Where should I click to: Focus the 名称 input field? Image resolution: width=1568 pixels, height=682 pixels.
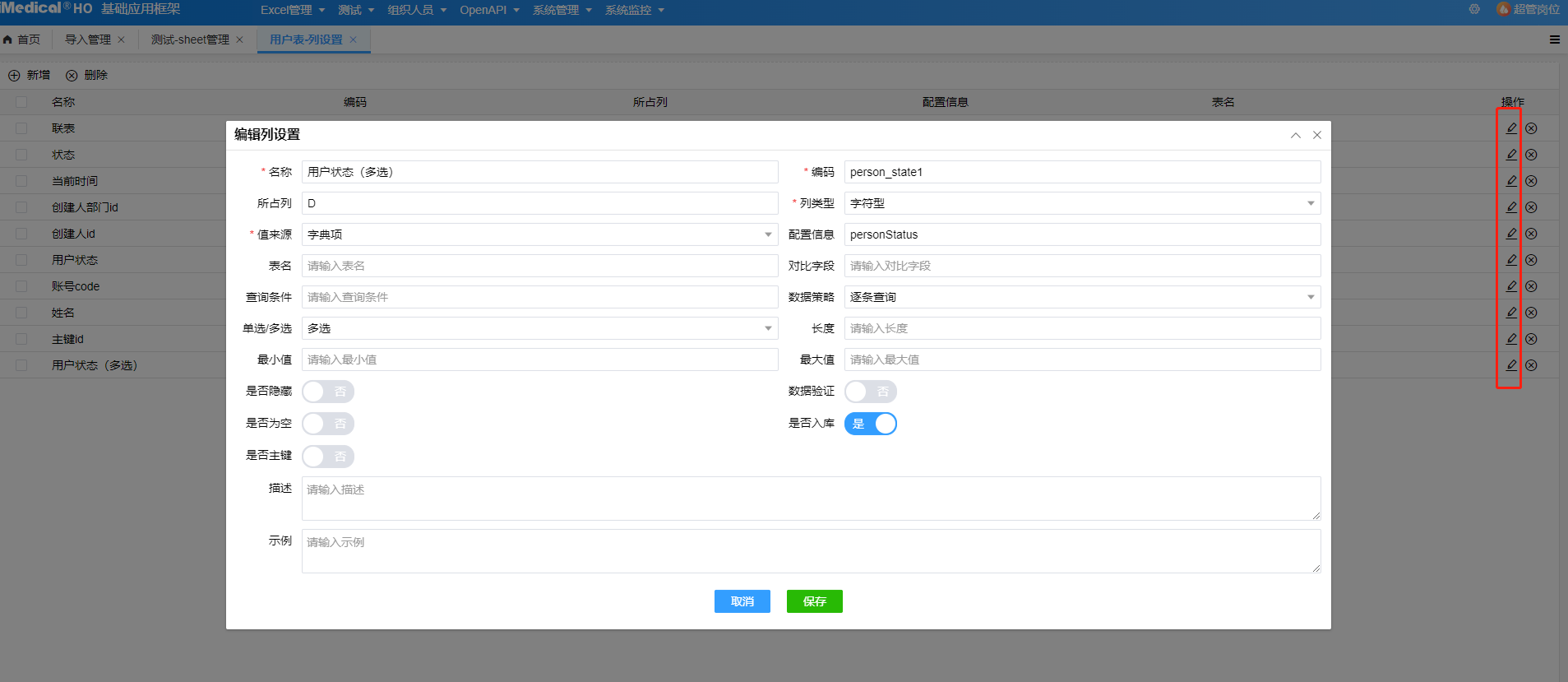tap(540, 172)
